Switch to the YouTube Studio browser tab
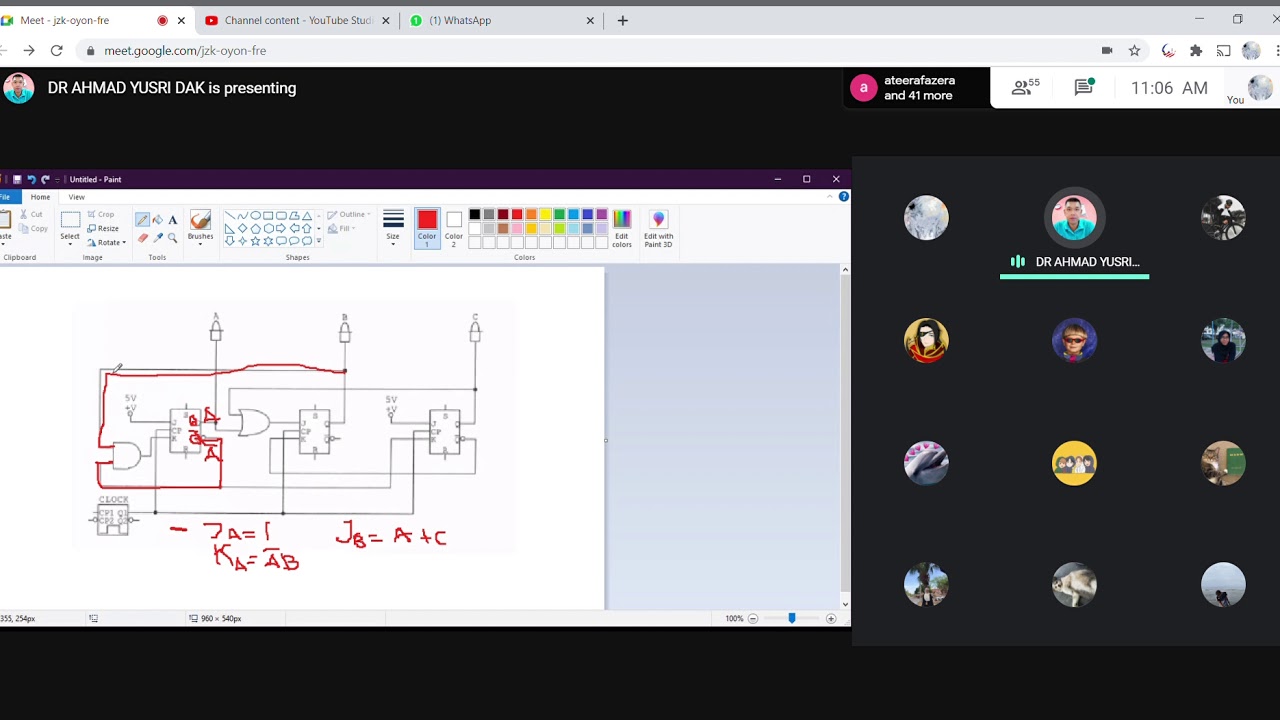 (296, 20)
